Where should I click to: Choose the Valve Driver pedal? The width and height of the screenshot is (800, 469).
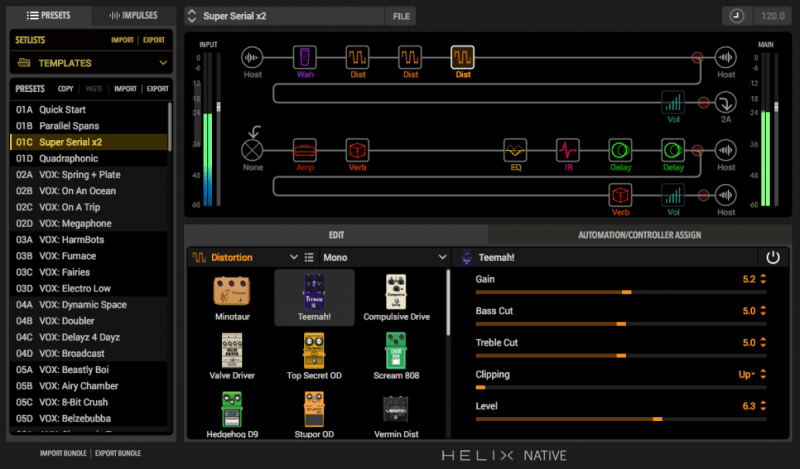(232, 357)
